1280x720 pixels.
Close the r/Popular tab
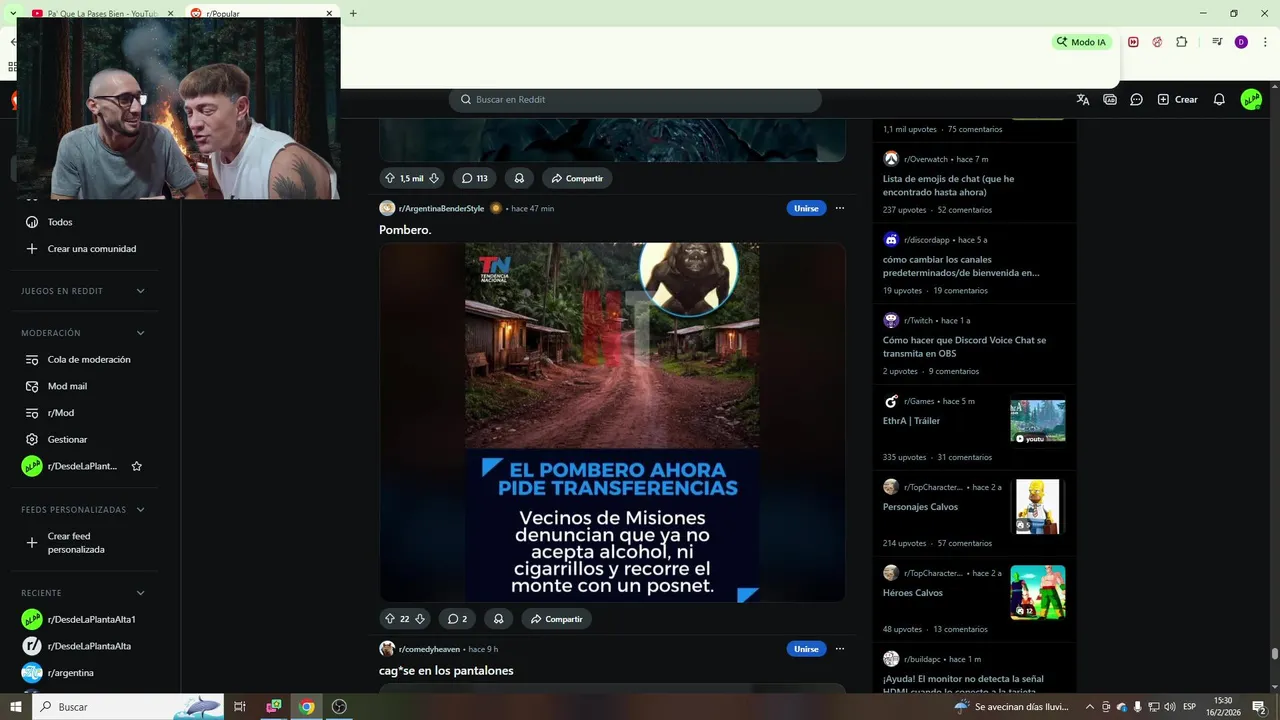[329, 13]
